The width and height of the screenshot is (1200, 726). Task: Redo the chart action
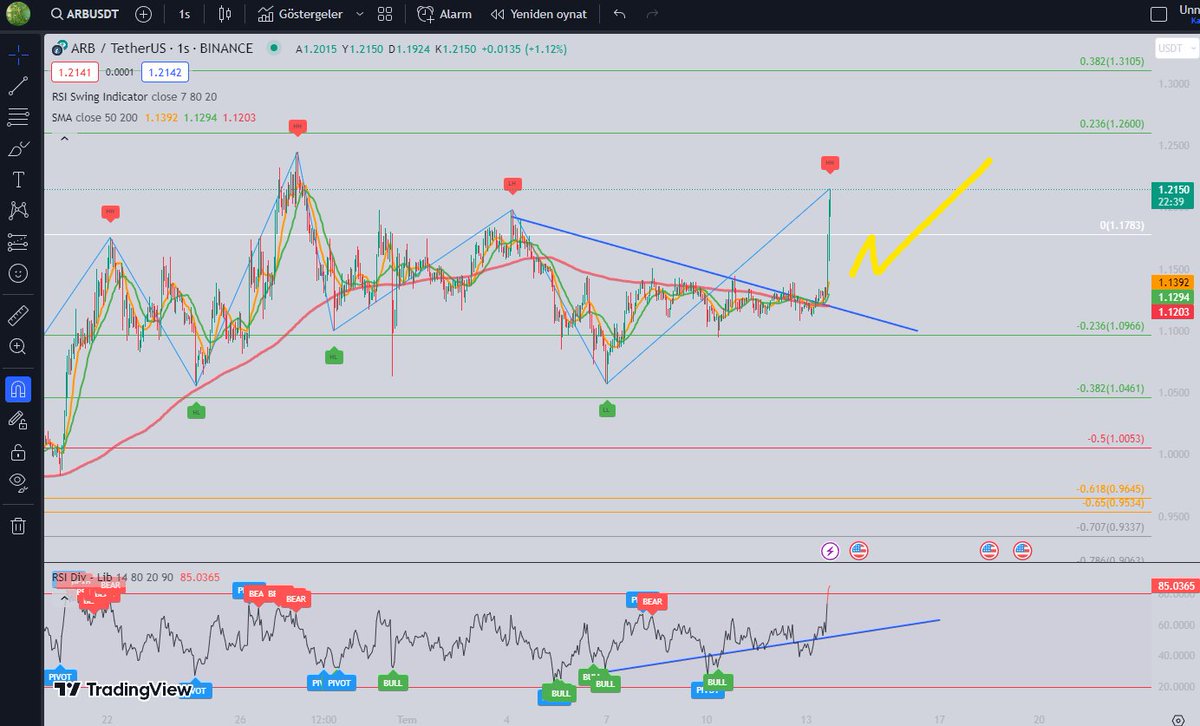click(652, 15)
